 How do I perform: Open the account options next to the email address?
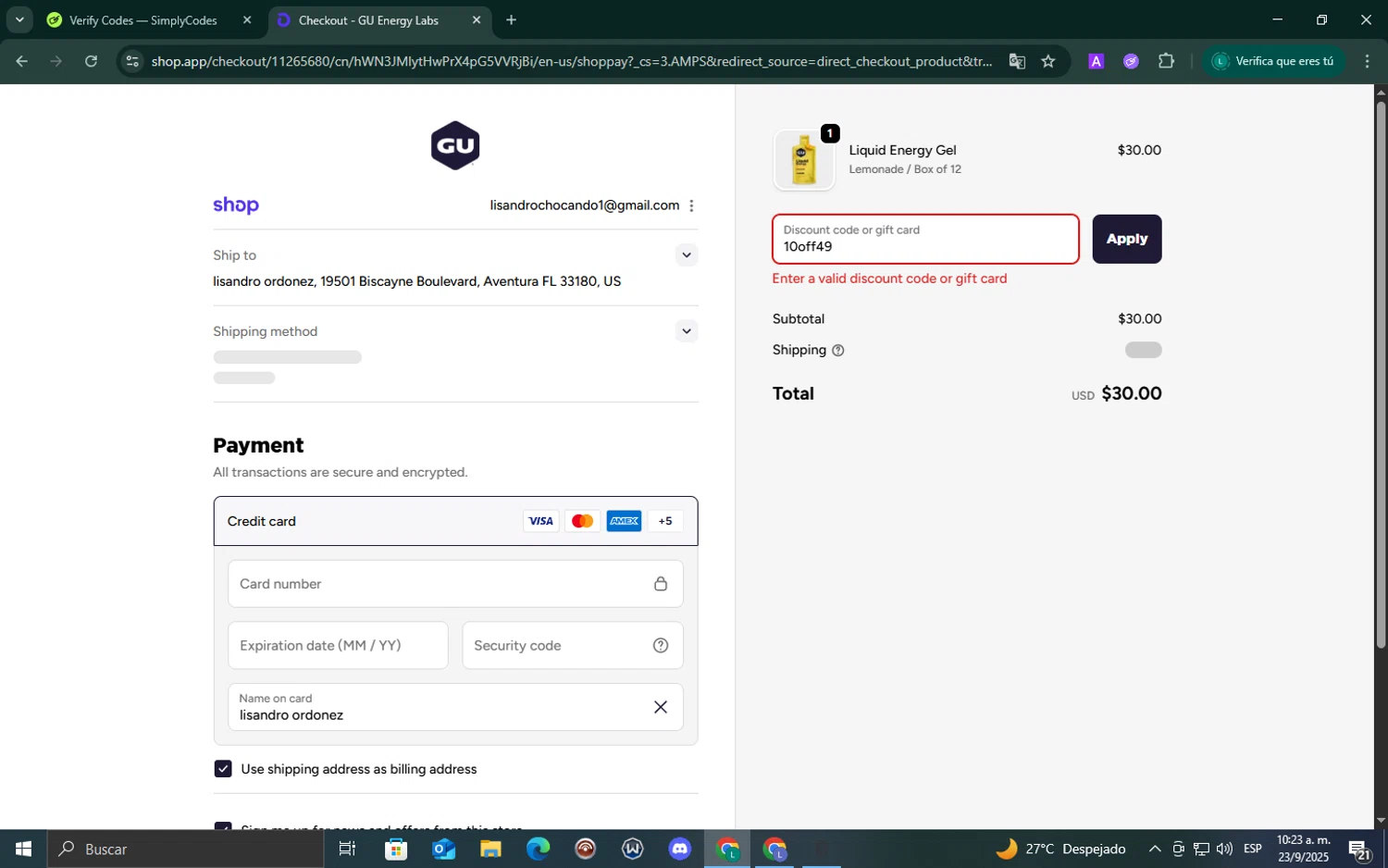point(691,205)
